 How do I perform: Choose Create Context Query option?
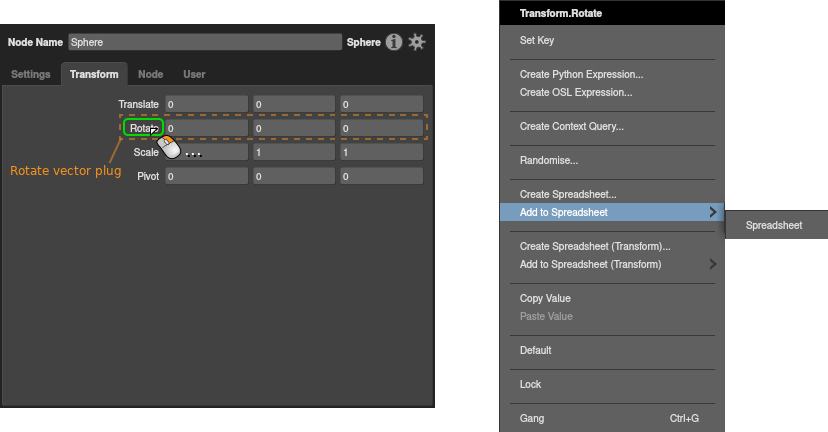point(571,127)
